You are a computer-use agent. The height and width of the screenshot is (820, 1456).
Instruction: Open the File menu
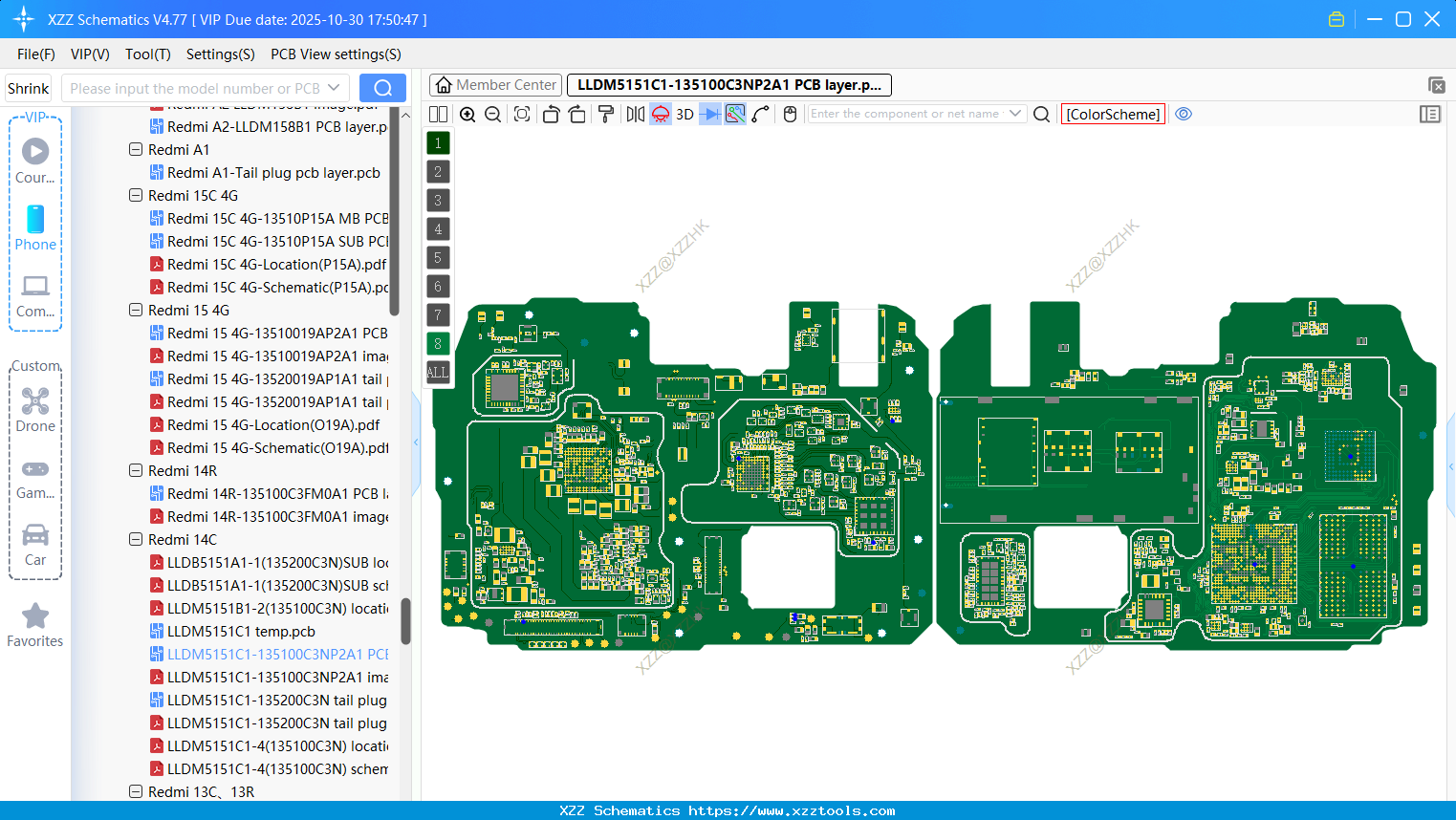pos(35,54)
